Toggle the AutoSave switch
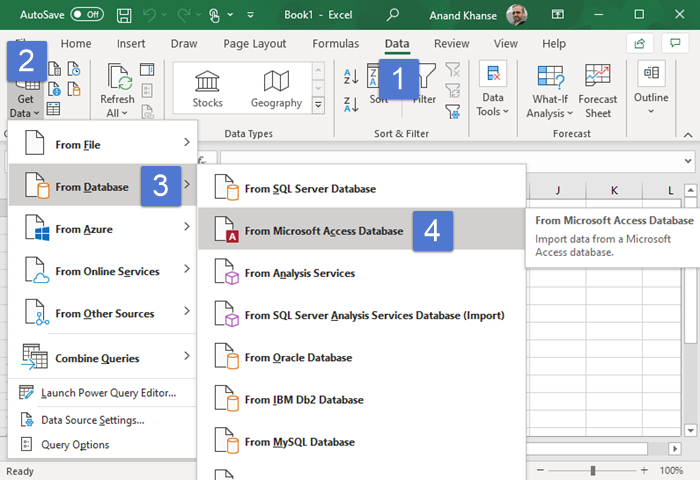The width and height of the screenshot is (700, 480). (x=88, y=15)
